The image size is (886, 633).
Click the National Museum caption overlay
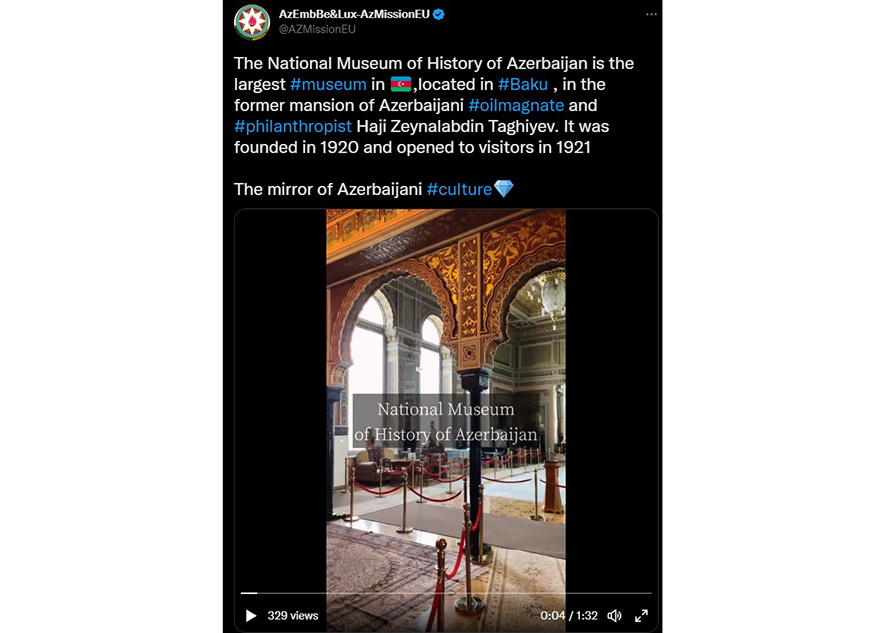point(446,422)
